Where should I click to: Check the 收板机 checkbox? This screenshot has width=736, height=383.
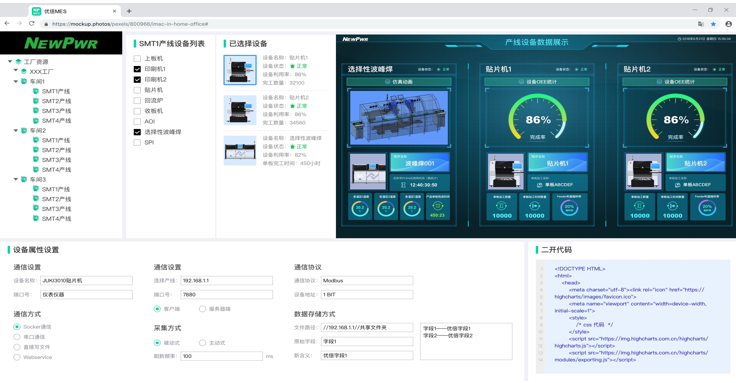point(137,111)
